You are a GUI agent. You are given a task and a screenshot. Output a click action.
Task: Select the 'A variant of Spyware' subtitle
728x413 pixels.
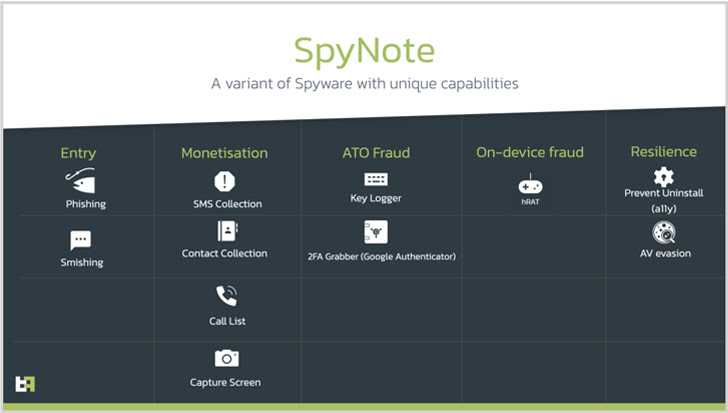364,84
